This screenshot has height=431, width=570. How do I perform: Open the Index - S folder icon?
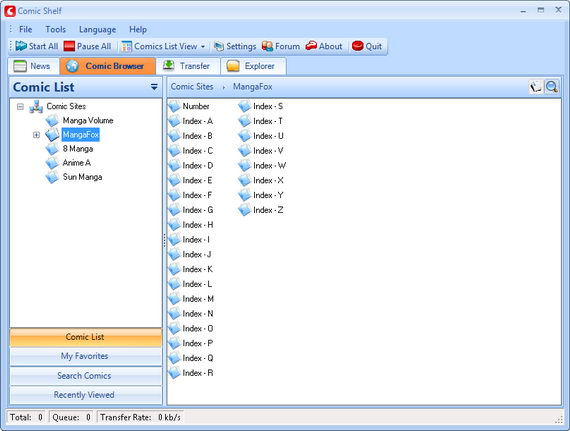pyautogui.click(x=245, y=106)
